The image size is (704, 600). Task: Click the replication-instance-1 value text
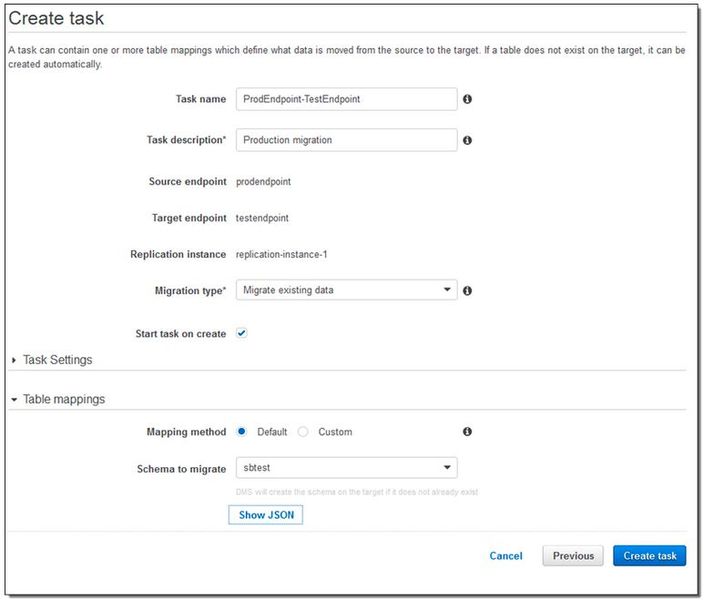tap(282, 254)
